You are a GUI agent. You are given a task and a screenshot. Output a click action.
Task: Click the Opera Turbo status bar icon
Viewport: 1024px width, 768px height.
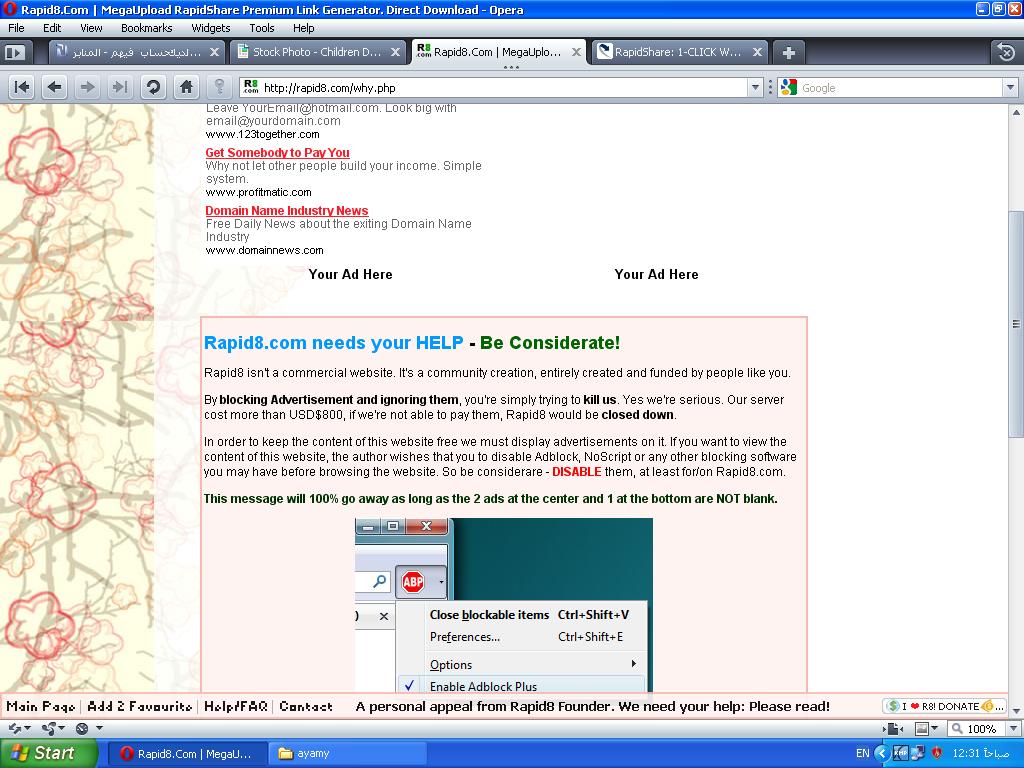pos(82,728)
